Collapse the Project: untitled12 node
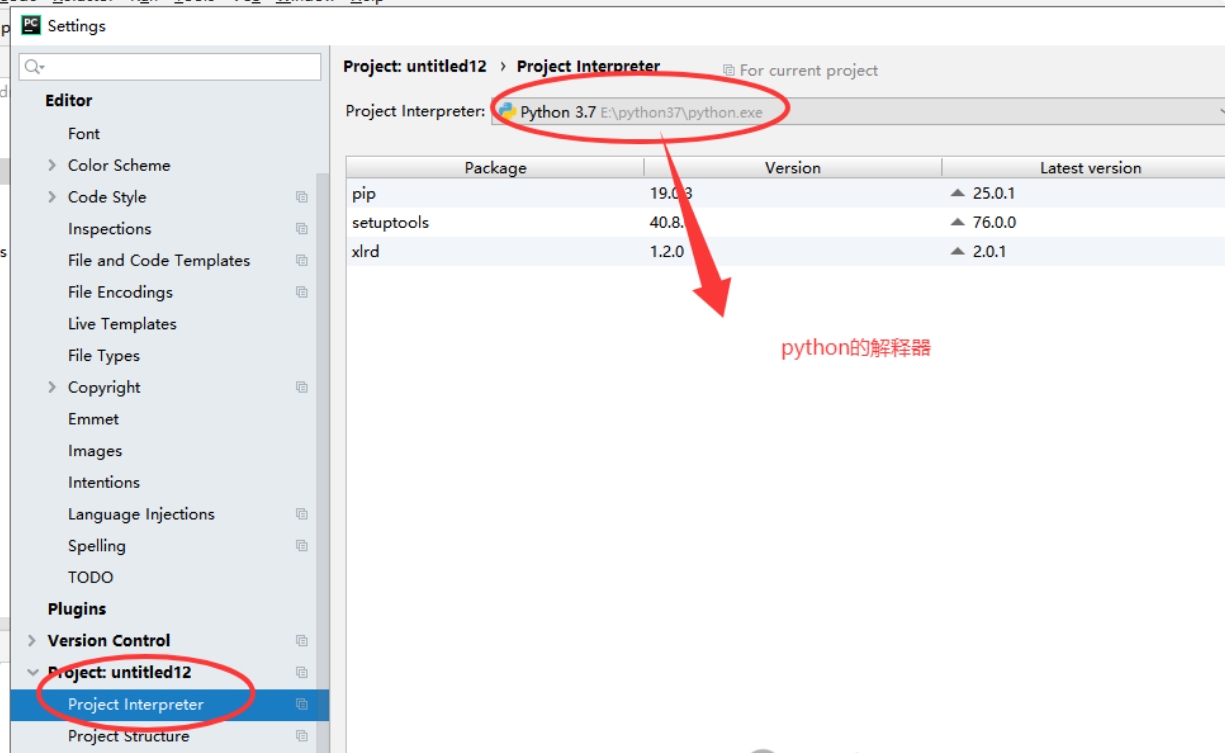This screenshot has height=753, width=1225. [32, 672]
